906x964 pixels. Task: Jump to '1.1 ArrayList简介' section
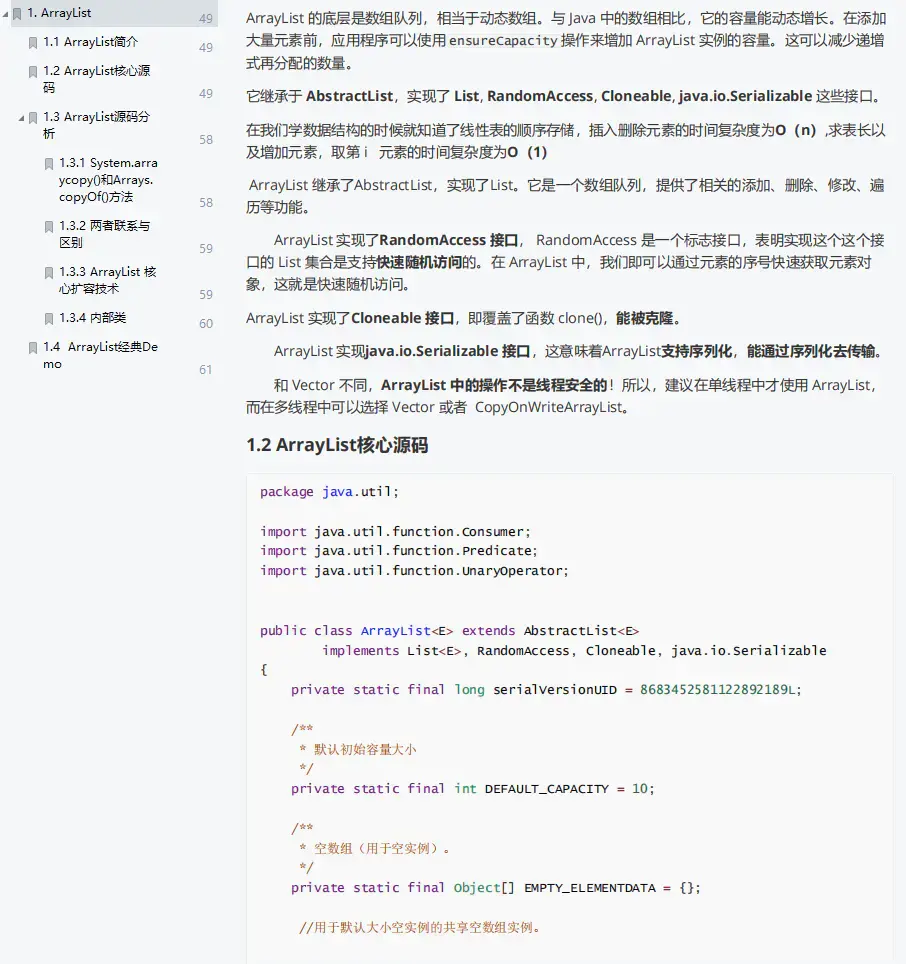click(90, 42)
